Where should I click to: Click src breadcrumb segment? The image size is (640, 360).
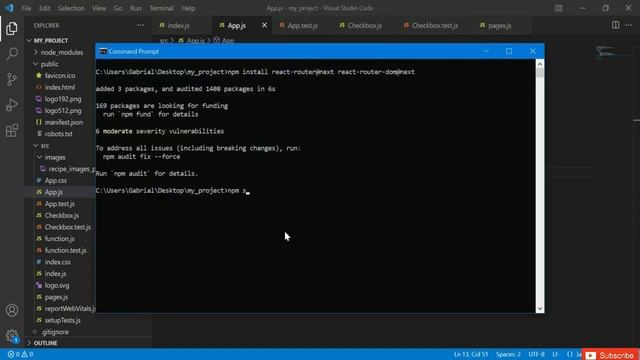[x=164, y=40]
